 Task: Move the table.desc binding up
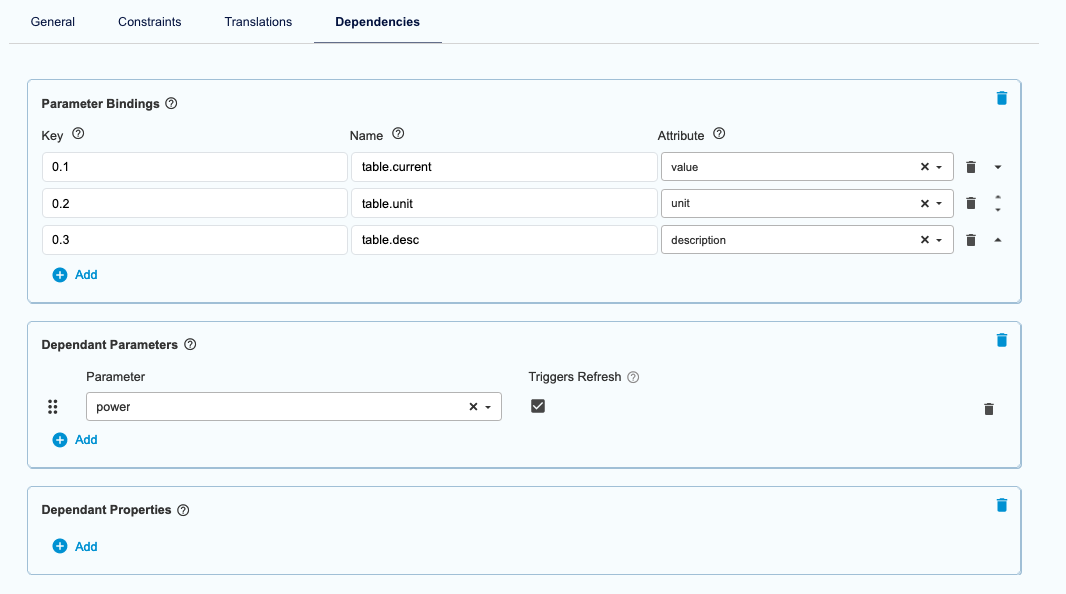[x=997, y=239]
